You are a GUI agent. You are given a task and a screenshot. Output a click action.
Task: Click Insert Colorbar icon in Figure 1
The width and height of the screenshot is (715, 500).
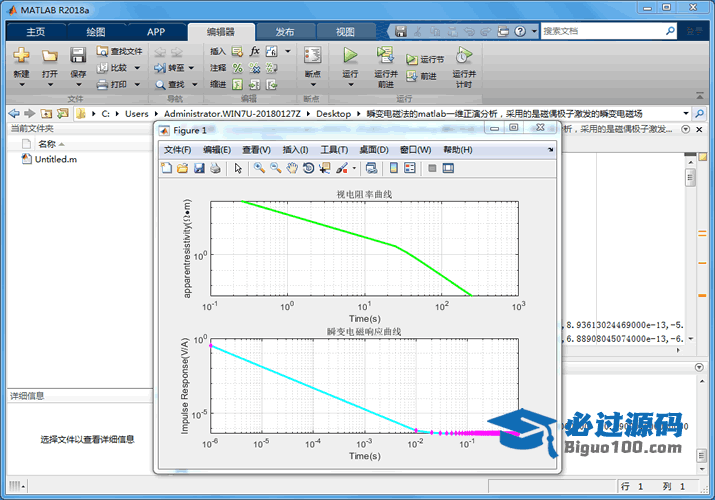(394, 168)
